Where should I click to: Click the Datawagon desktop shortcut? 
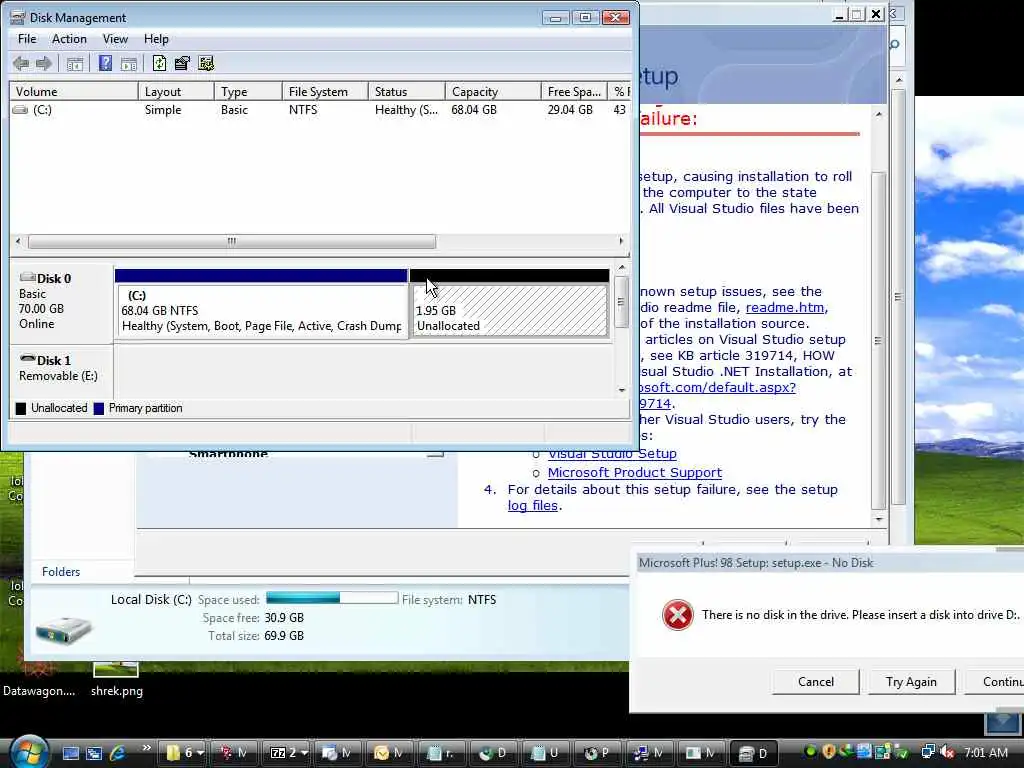39,679
